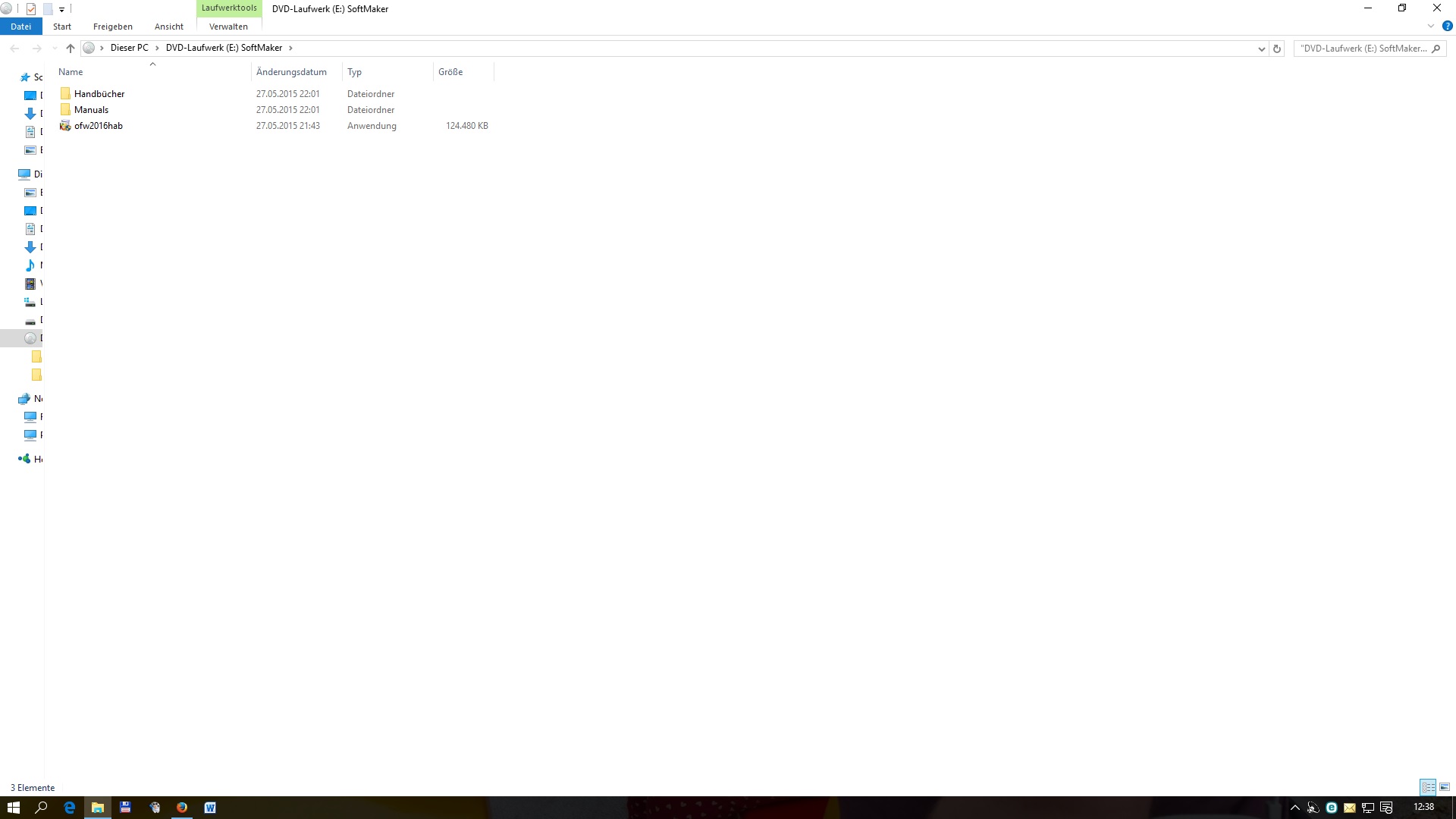This screenshot has height=819, width=1456.
Task: Open quick access toolbar customize dropdown
Action: pos(61,10)
